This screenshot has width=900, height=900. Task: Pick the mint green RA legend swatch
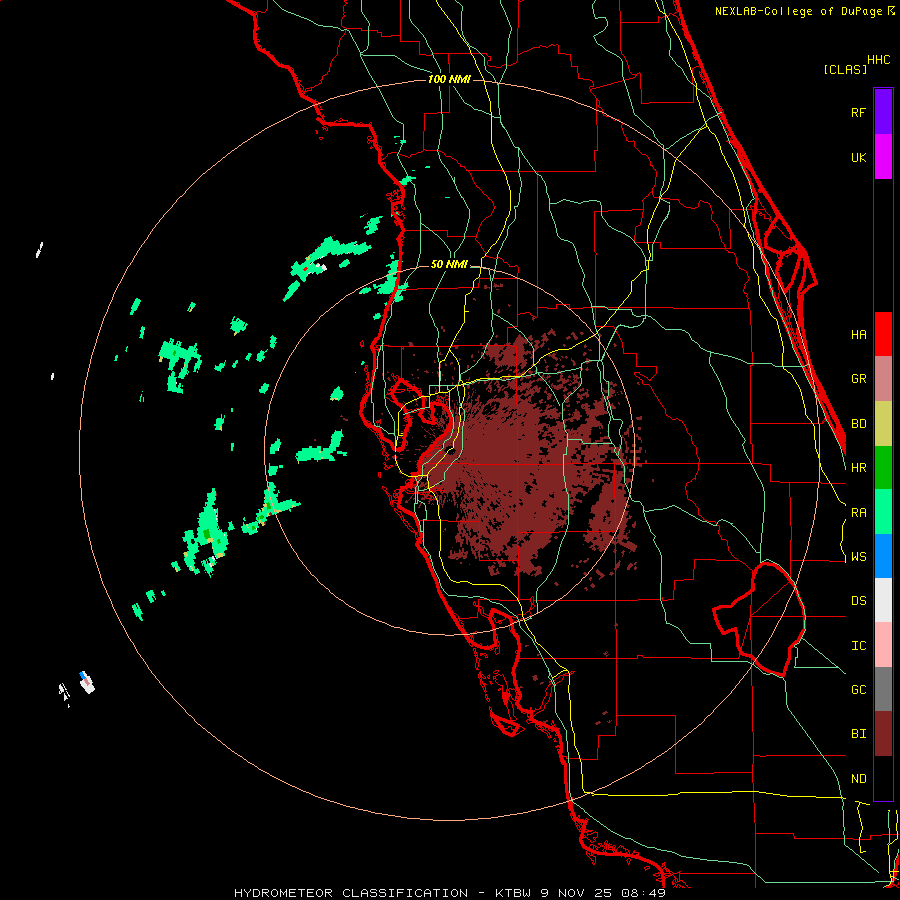point(883,512)
